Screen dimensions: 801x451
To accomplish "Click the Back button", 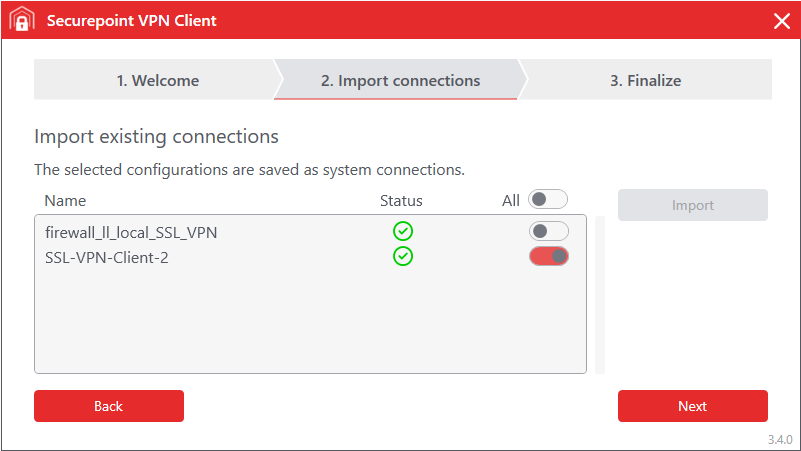I will 109,406.
